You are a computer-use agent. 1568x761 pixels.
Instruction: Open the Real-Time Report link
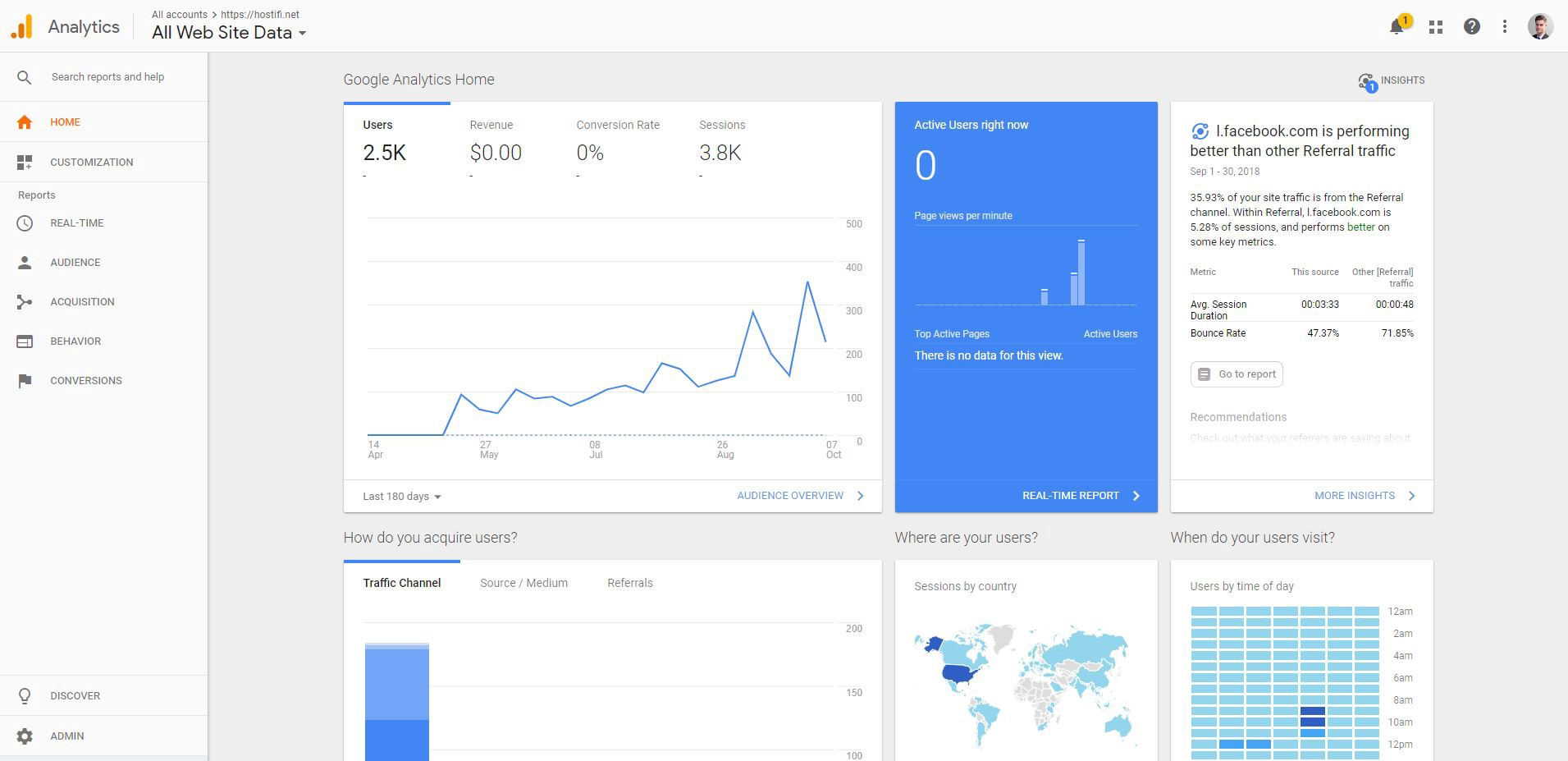click(1081, 496)
